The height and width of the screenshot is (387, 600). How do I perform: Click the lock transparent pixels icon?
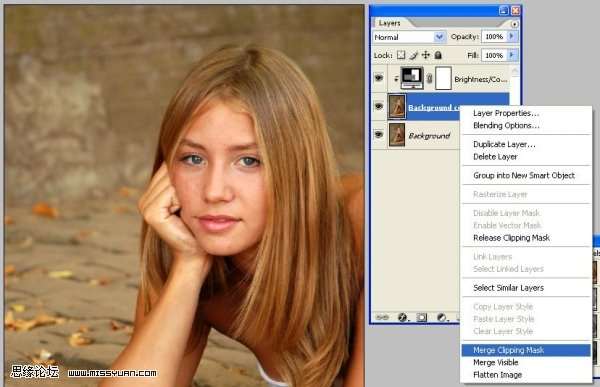click(x=401, y=55)
